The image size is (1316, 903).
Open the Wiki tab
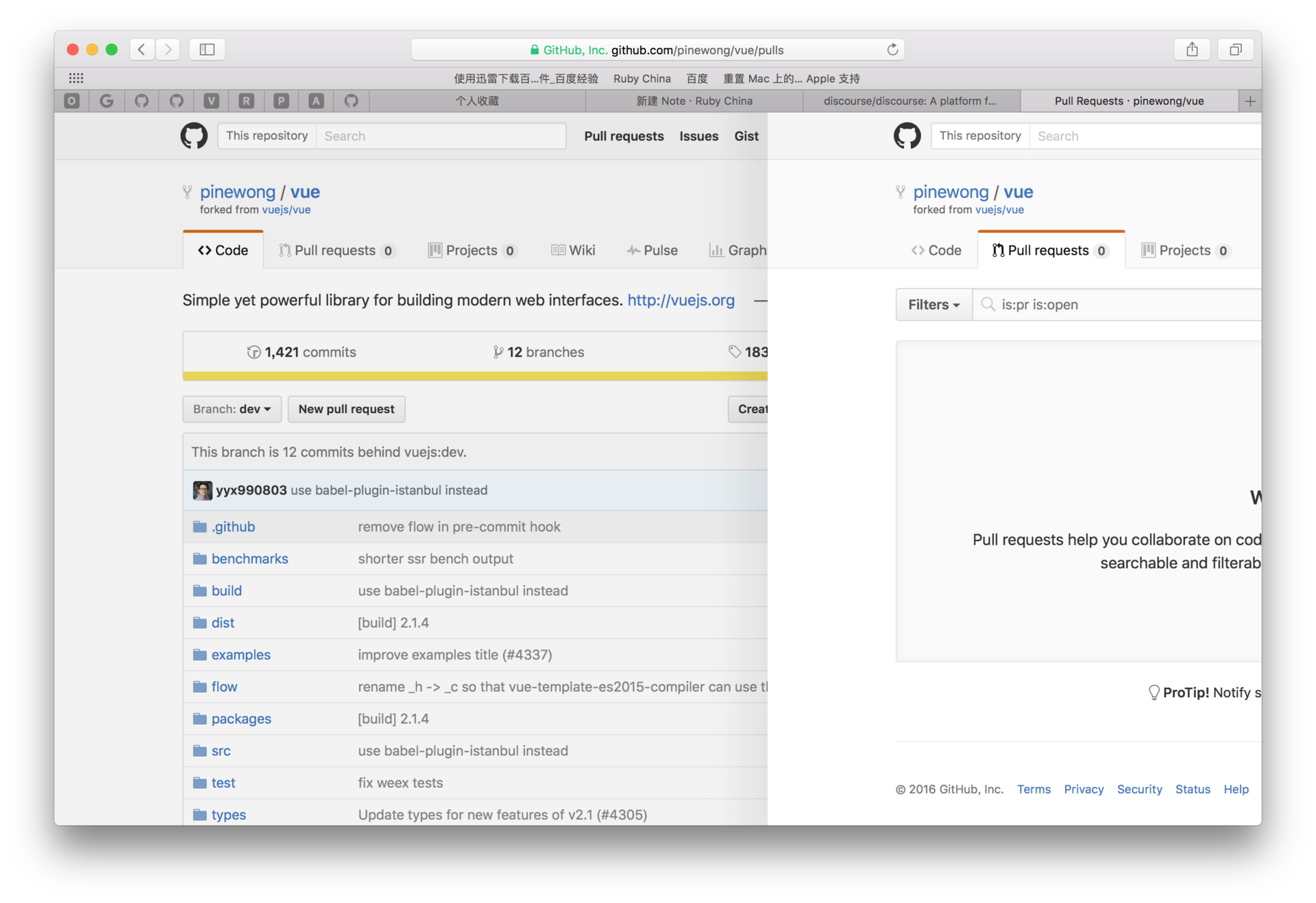pos(573,250)
